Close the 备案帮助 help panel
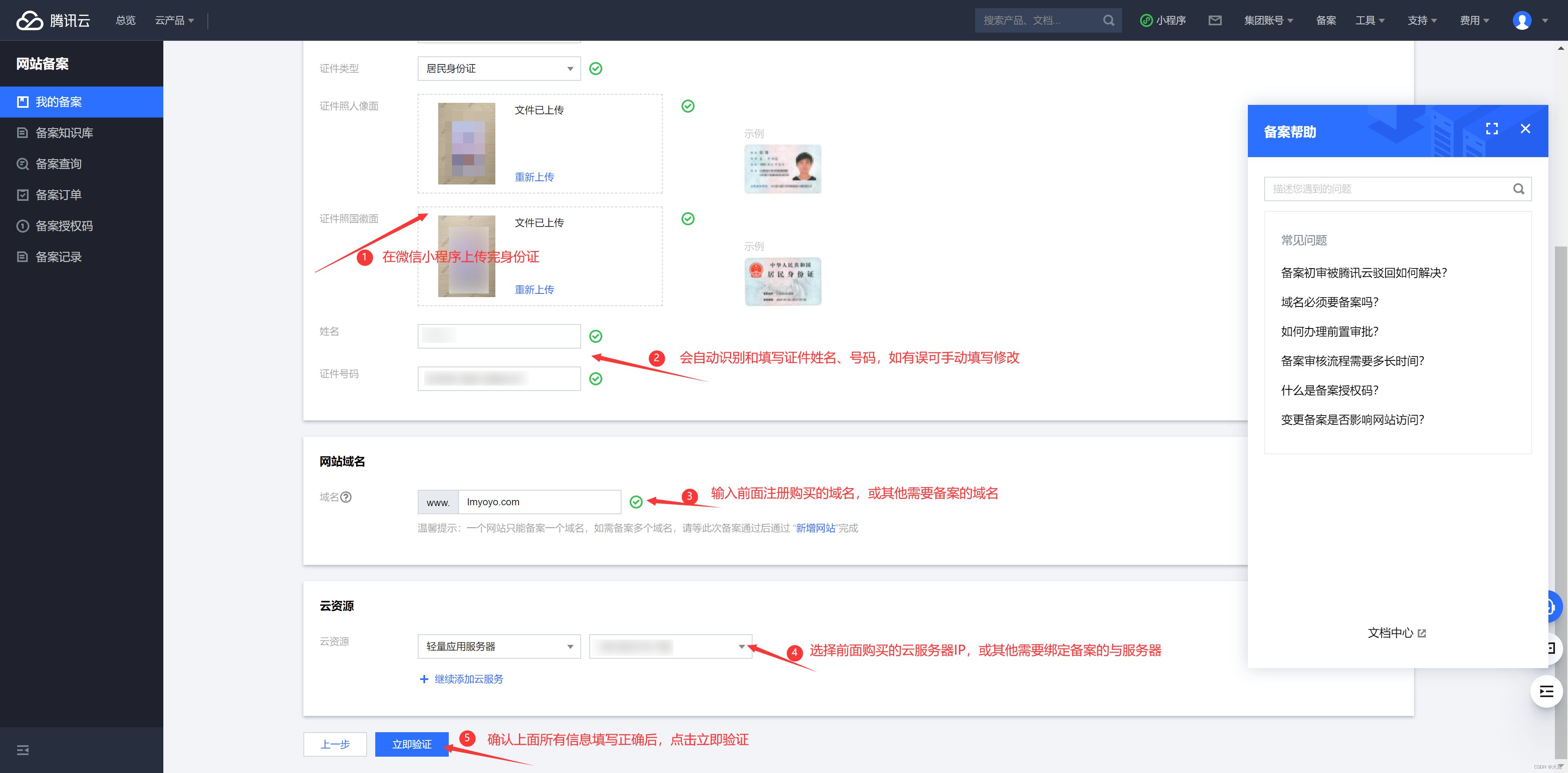Screen dimensions: 1568x773 [x=1525, y=128]
